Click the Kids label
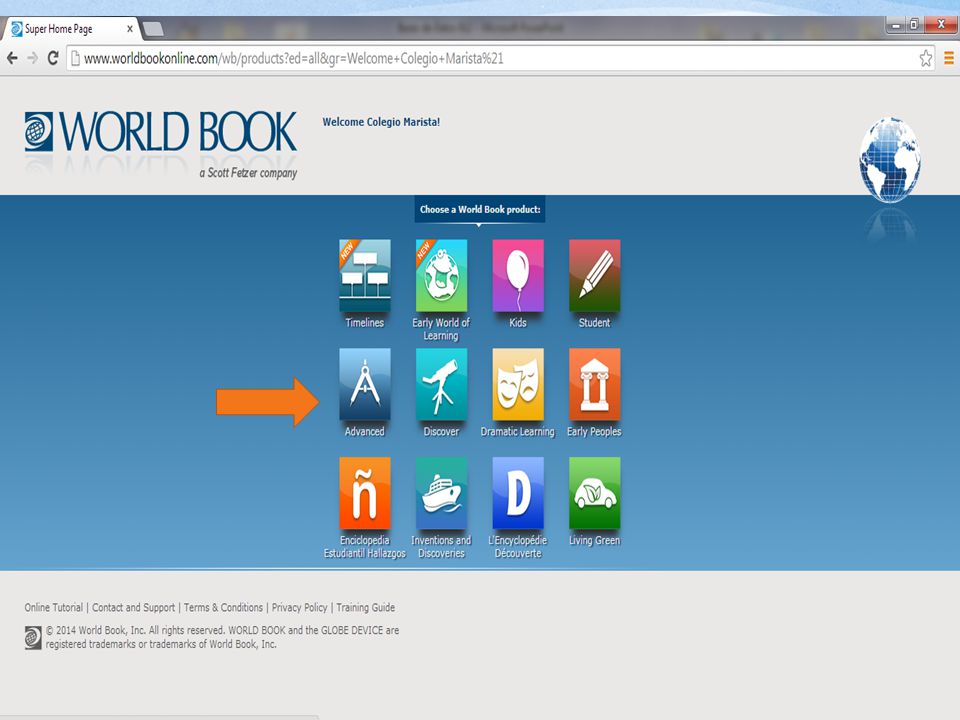The image size is (960, 720). pyautogui.click(x=518, y=323)
